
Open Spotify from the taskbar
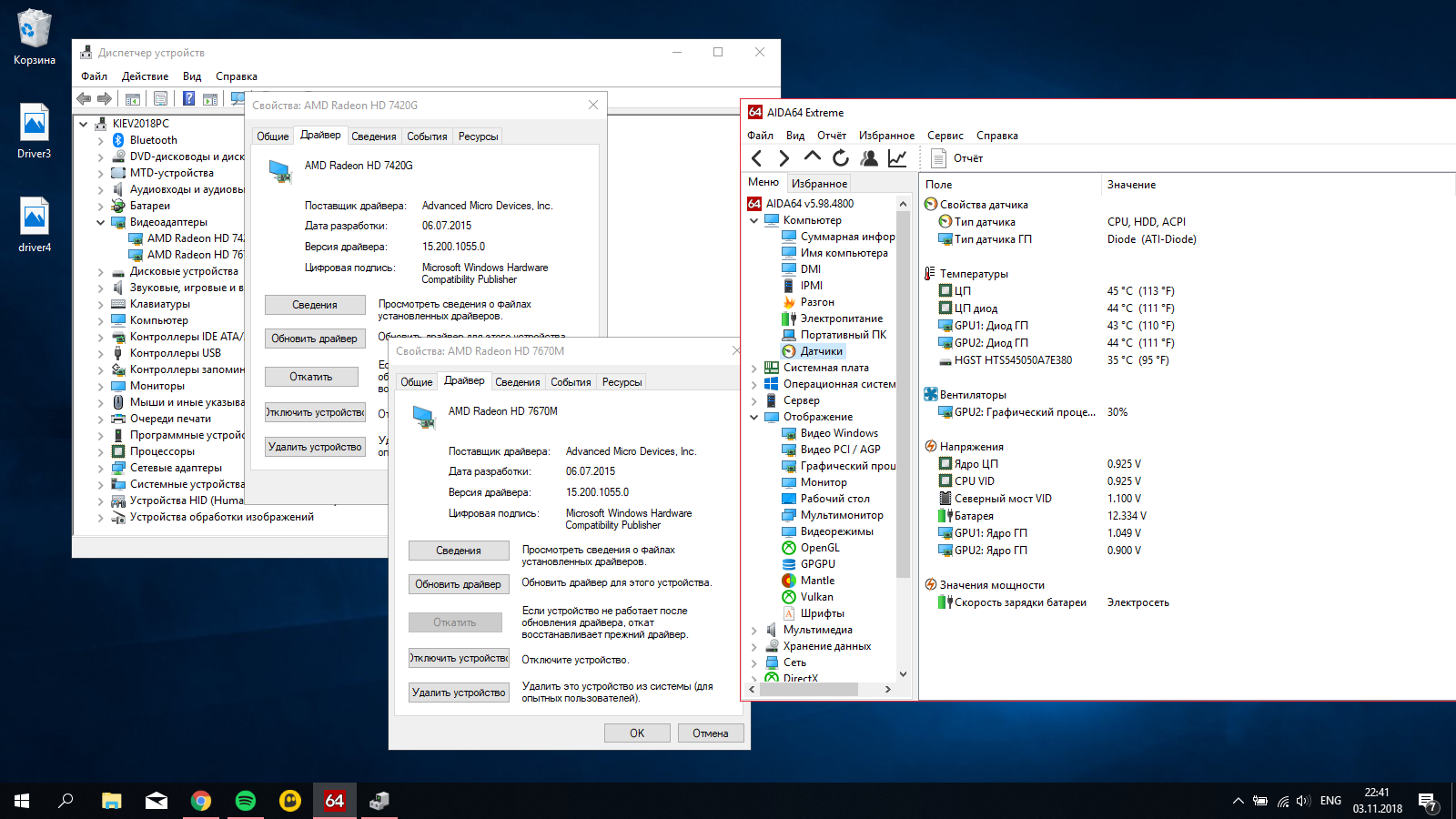(246, 801)
